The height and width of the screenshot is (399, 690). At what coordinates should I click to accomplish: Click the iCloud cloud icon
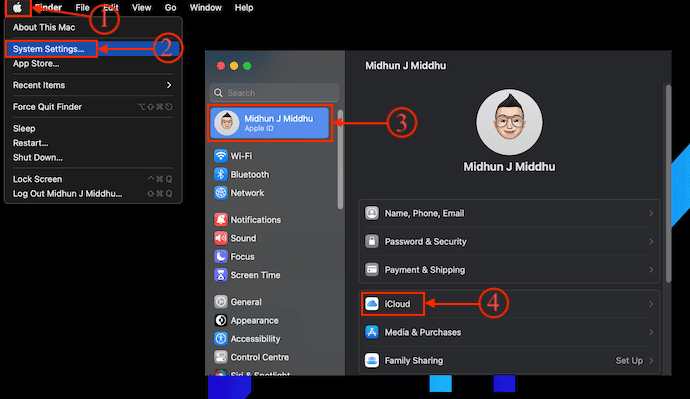372,304
